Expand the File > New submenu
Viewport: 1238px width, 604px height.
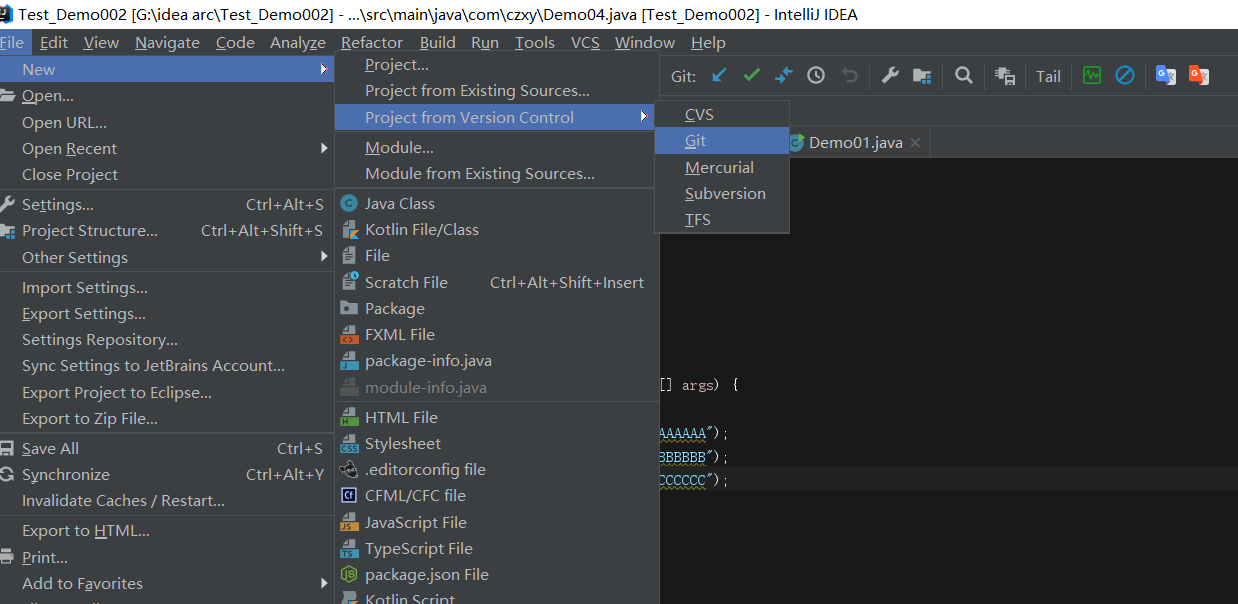(166, 69)
